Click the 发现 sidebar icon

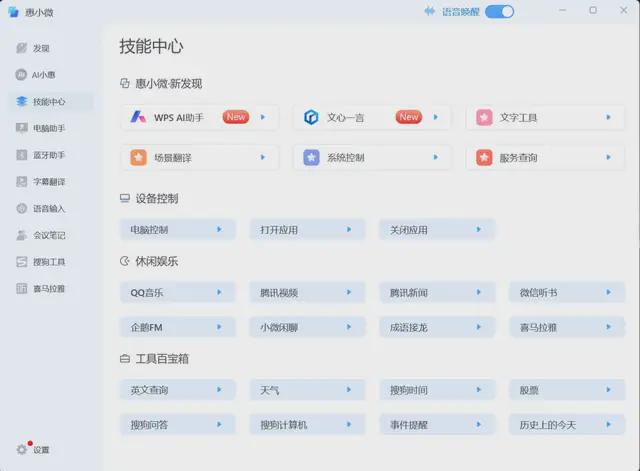click(x=22, y=48)
